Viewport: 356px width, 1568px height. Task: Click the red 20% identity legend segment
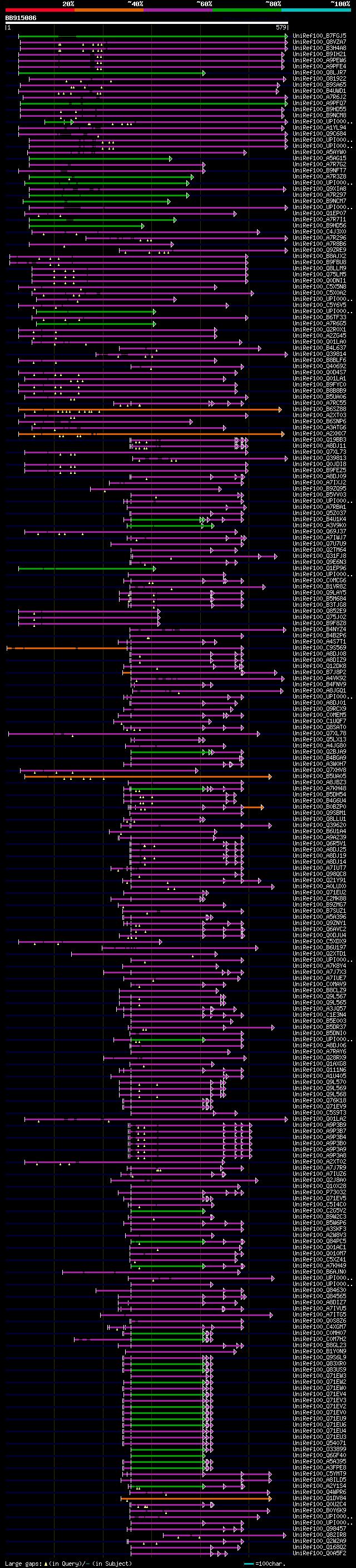pyautogui.click(x=39, y=10)
